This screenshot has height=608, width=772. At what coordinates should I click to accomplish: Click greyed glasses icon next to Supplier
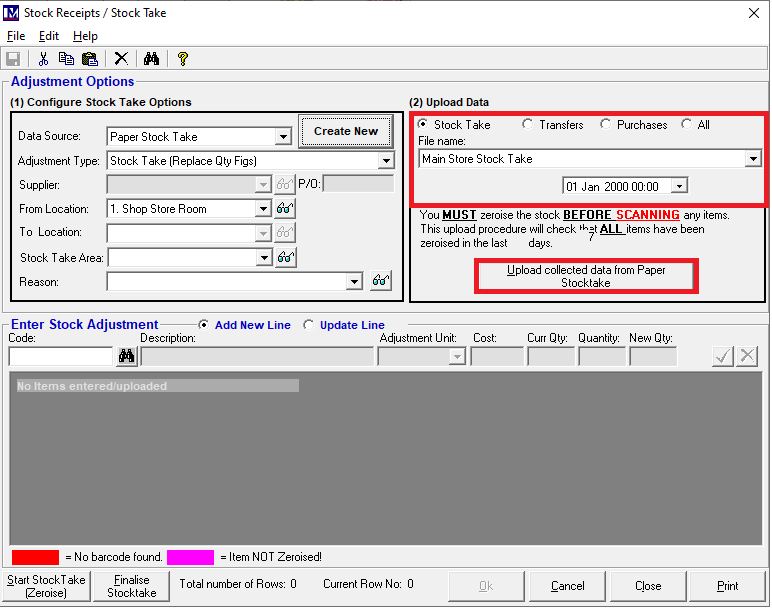coord(285,185)
